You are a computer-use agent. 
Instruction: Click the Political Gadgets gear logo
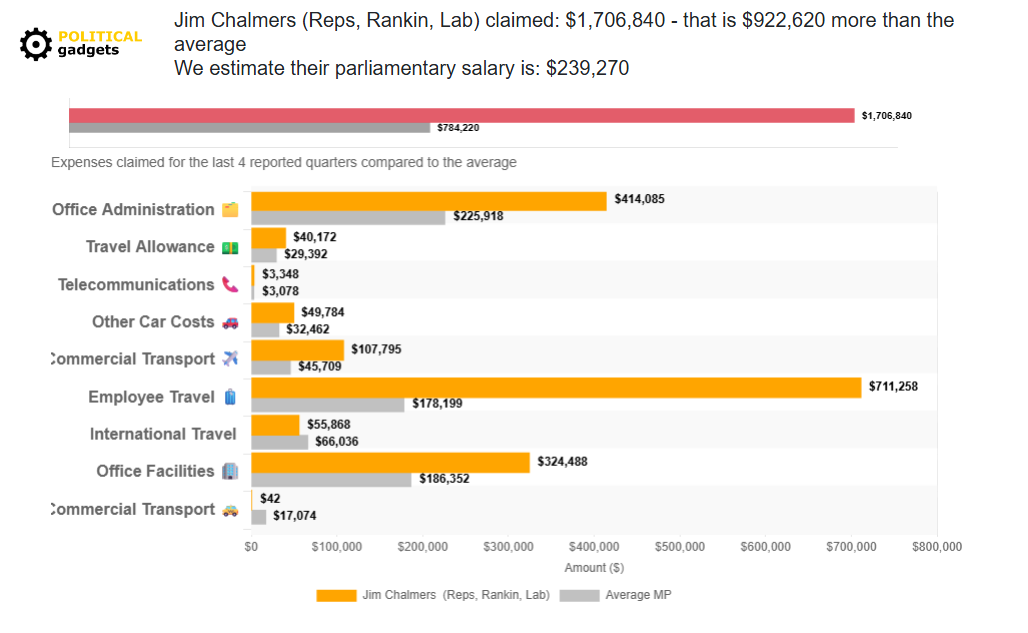(36, 44)
